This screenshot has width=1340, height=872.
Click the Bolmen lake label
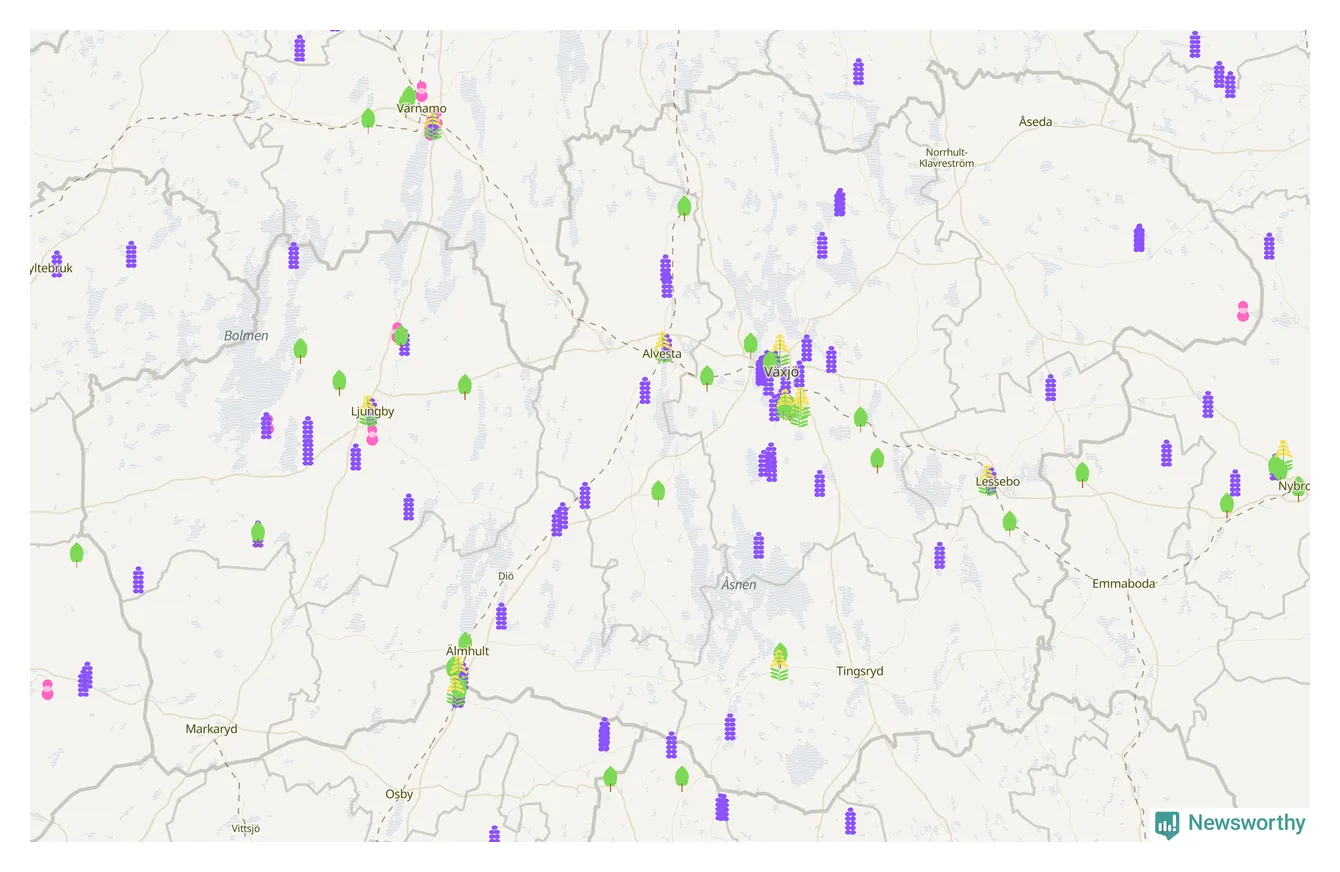[246, 336]
